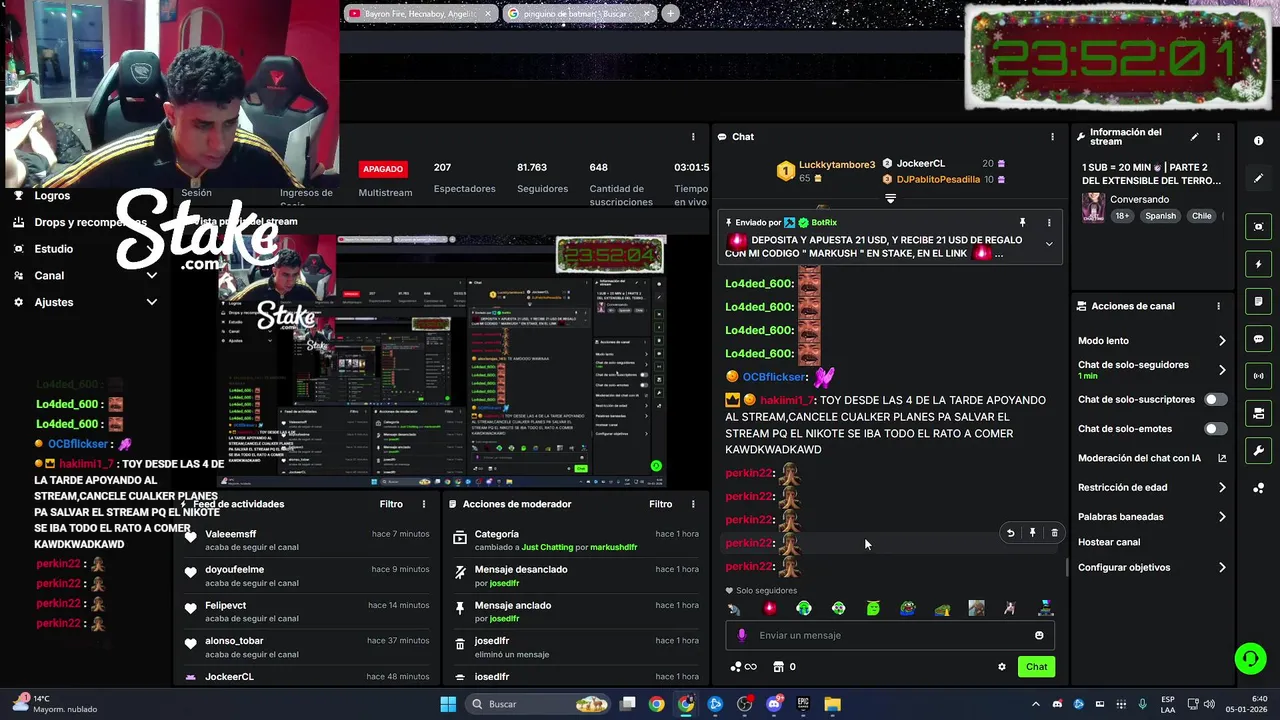Toggle Chat de solo-suscriptores switch
The height and width of the screenshot is (720, 1280).
(x=1215, y=399)
